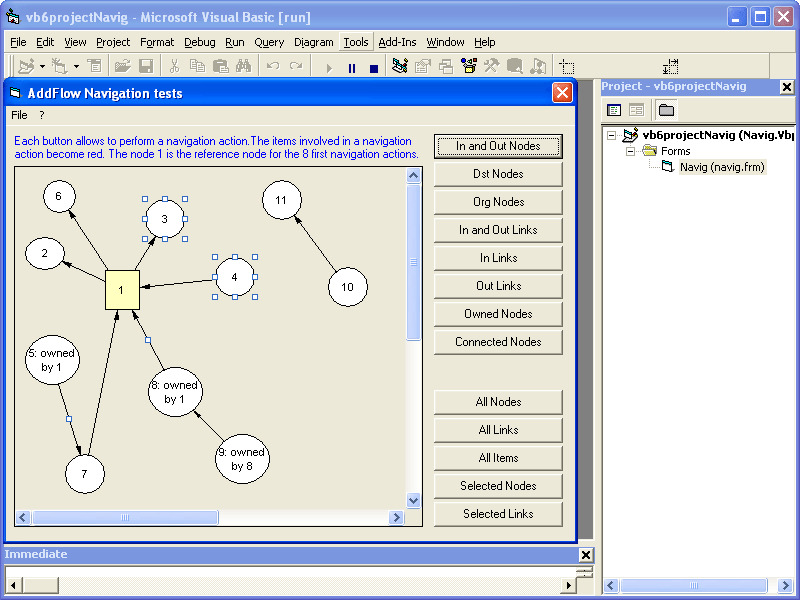
Task: Open dropdown arrow beside Add Form icon
Action: [x=76, y=66]
